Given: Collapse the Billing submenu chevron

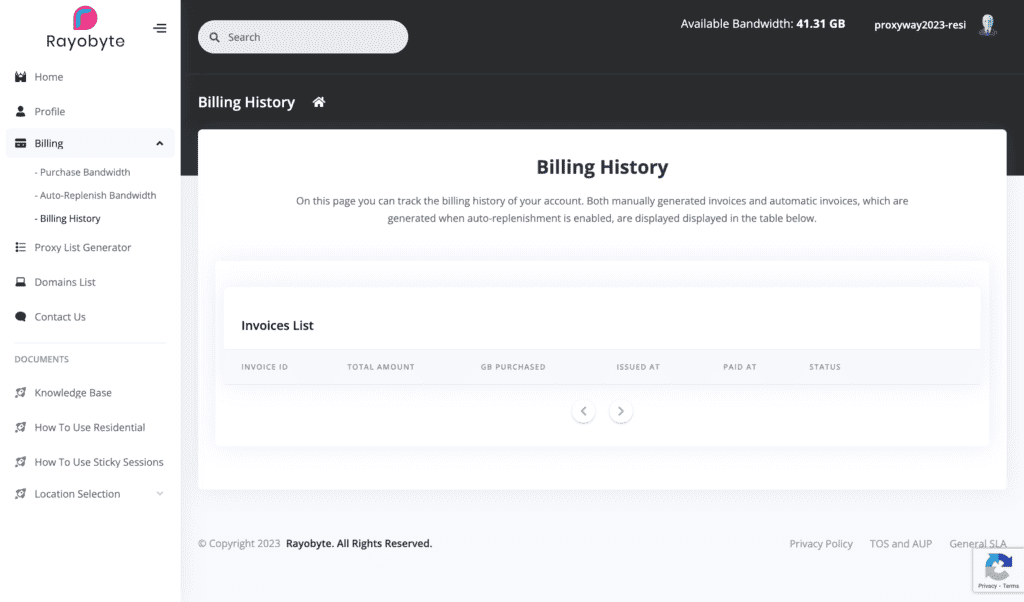Looking at the screenshot, I should click(158, 143).
